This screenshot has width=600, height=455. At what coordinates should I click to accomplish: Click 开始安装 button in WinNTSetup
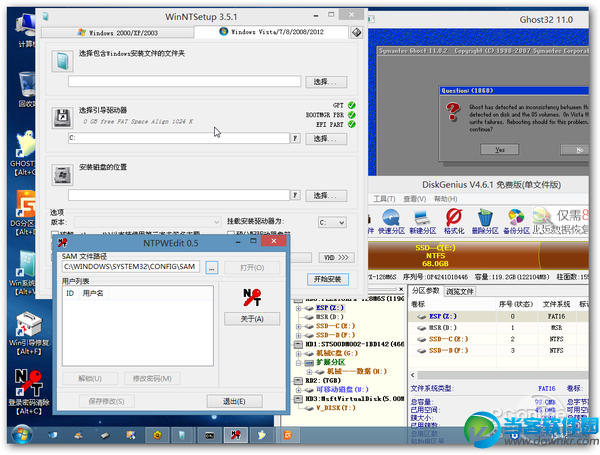pyautogui.click(x=328, y=279)
